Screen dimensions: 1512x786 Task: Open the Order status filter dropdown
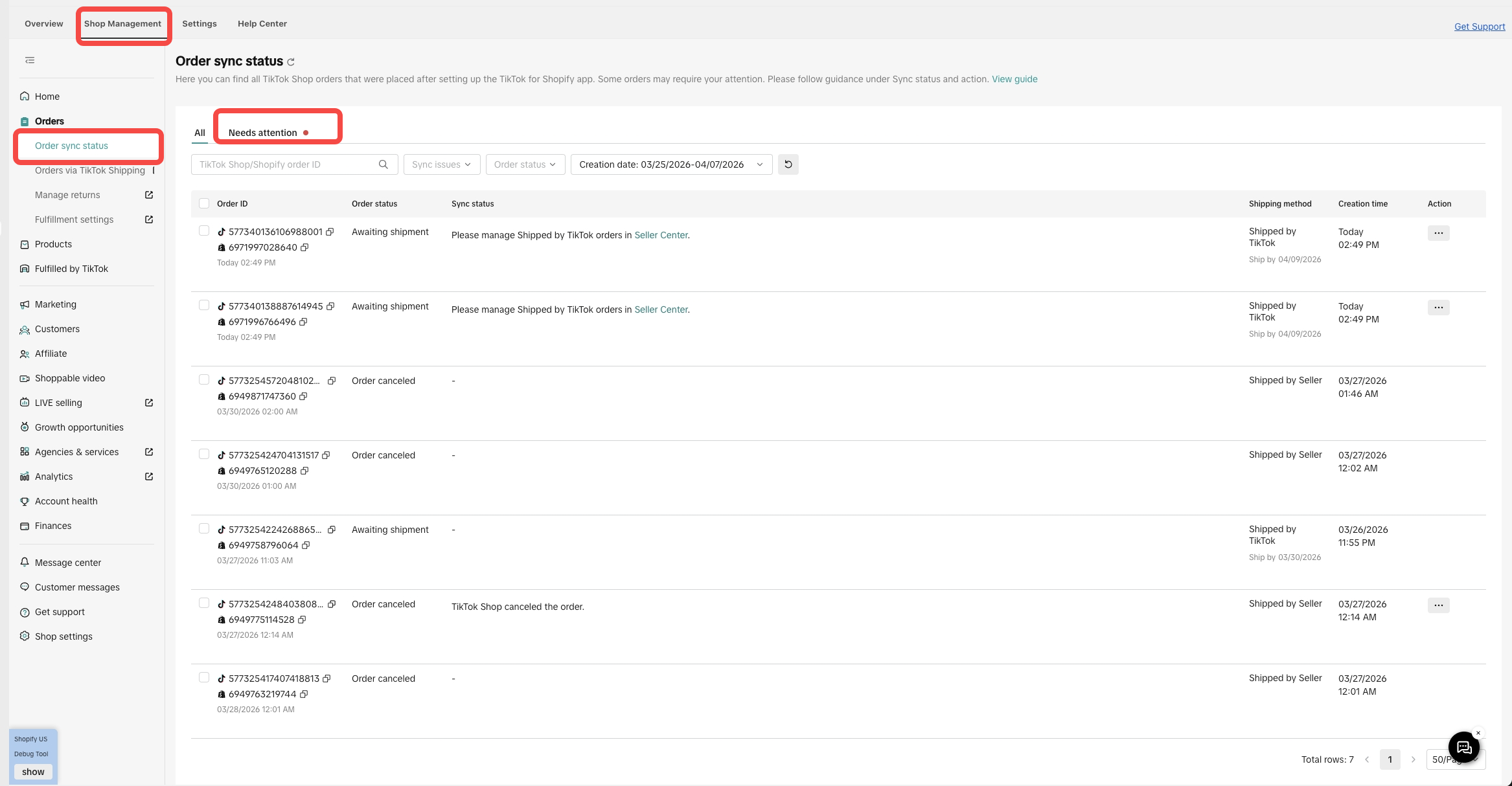[x=525, y=164]
